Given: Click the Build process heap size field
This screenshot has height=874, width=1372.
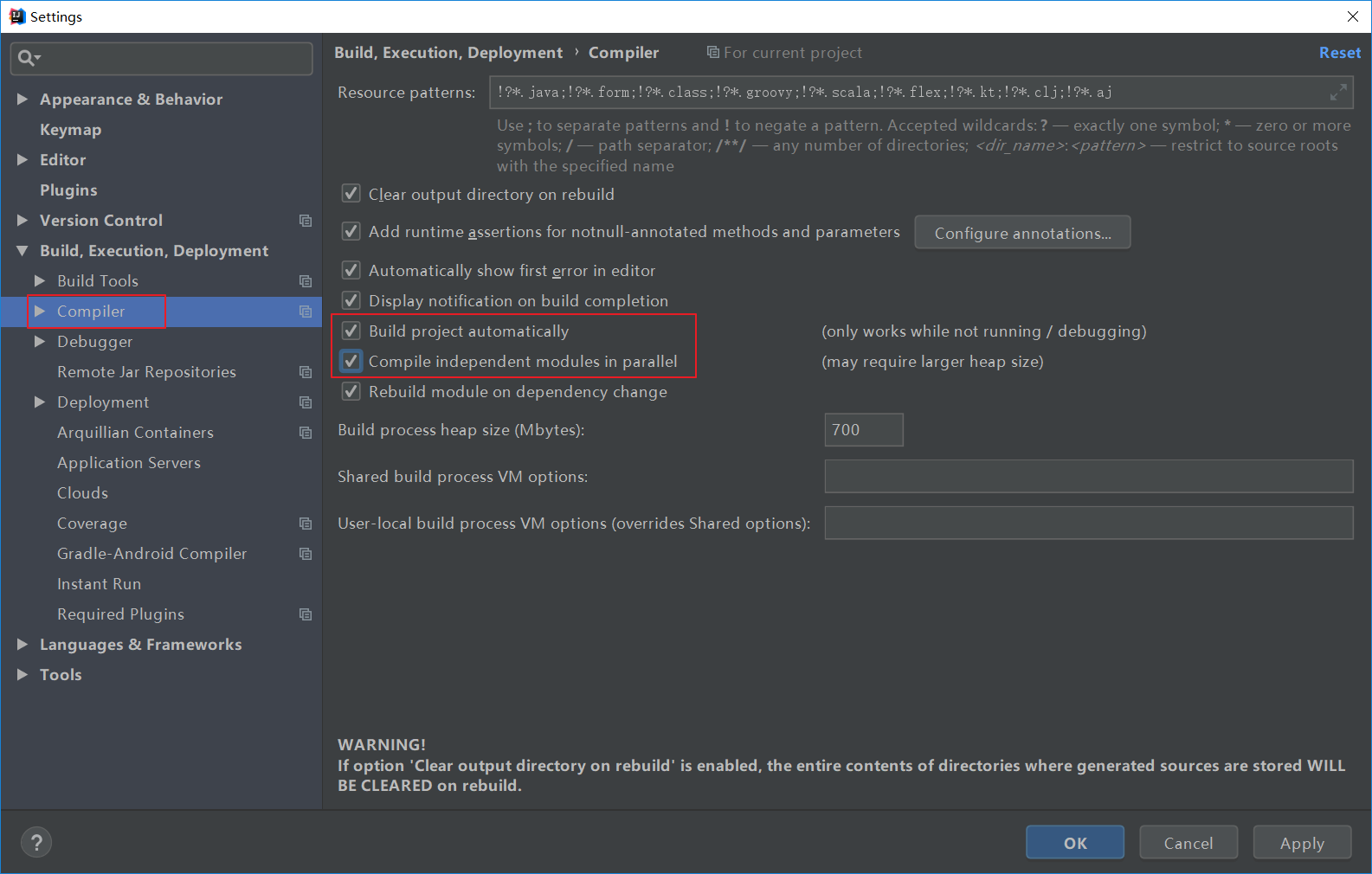Looking at the screenshot, I should click(864, 429).
